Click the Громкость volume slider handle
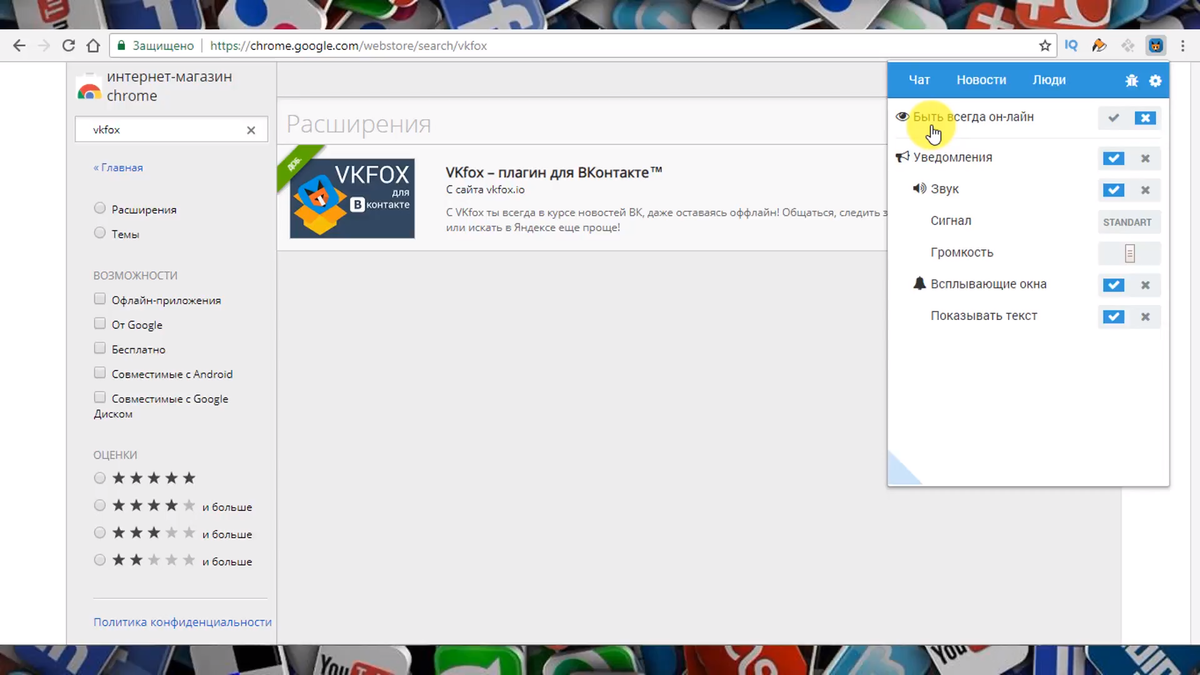The image size is (1200, 675). click(x=1130, y=254)
